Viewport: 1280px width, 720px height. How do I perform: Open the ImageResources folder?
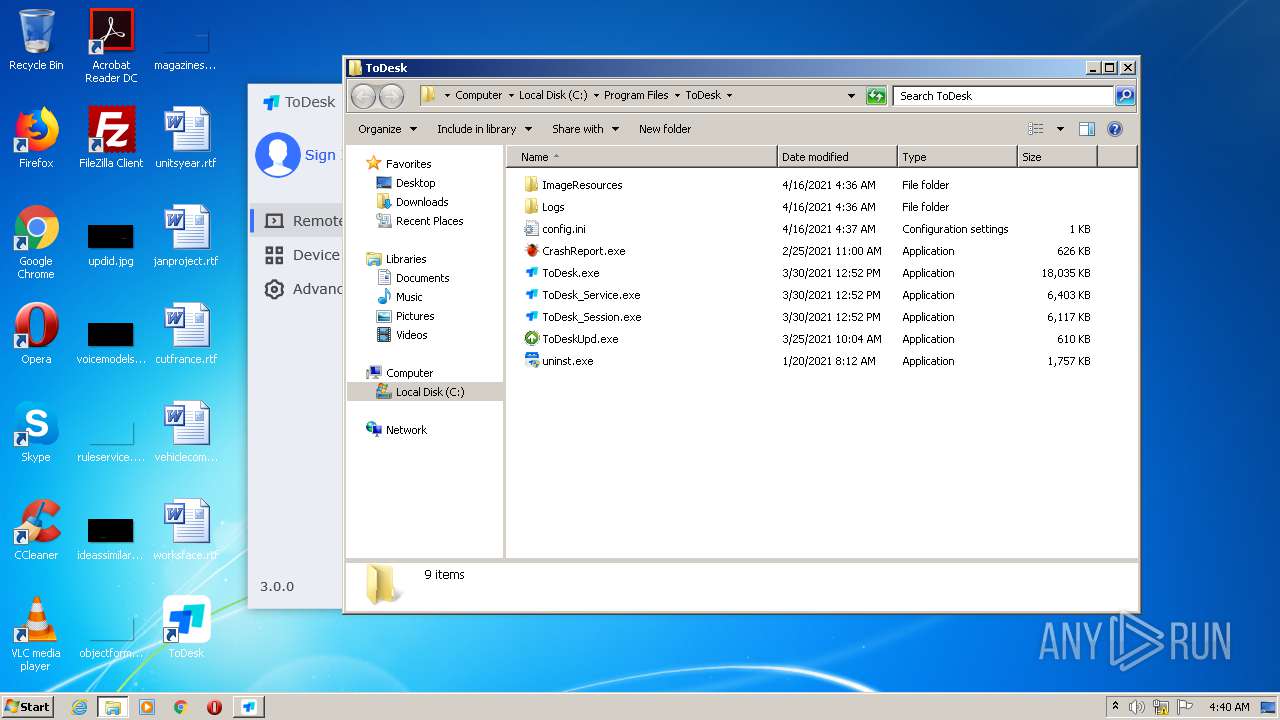582,185
